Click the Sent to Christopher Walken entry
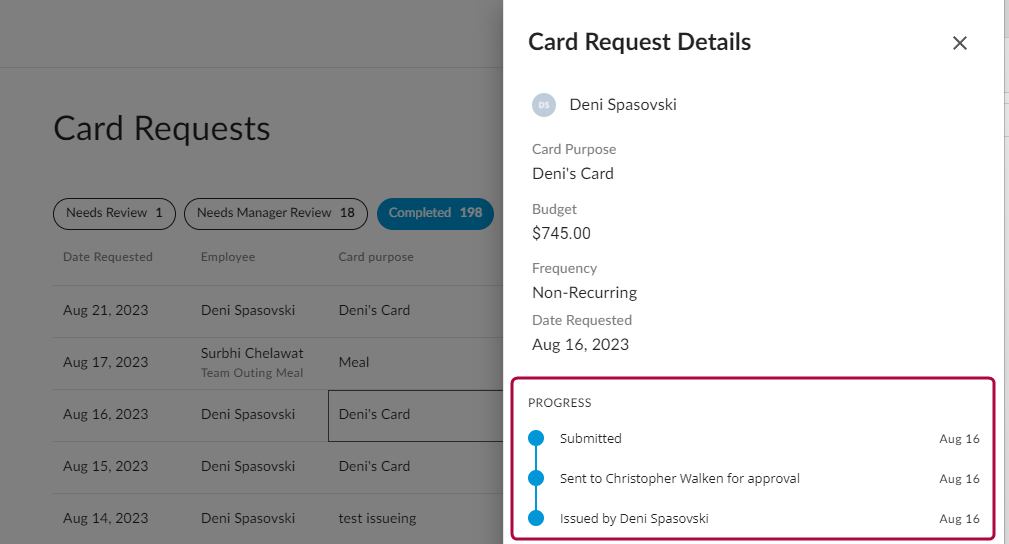The width and height of the screenshot is (1009, 544). (x=680, y=479)
